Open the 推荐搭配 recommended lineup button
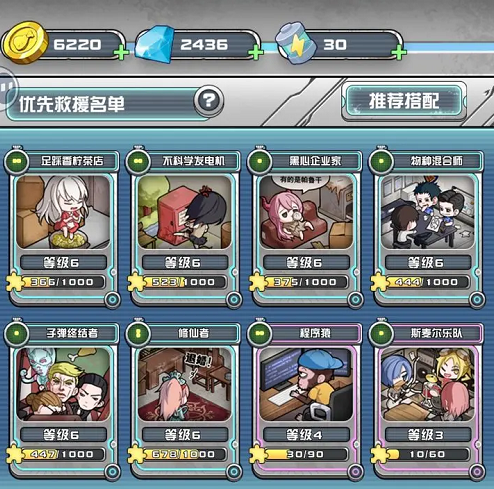The image size is (494, 489). coord(404,101)
